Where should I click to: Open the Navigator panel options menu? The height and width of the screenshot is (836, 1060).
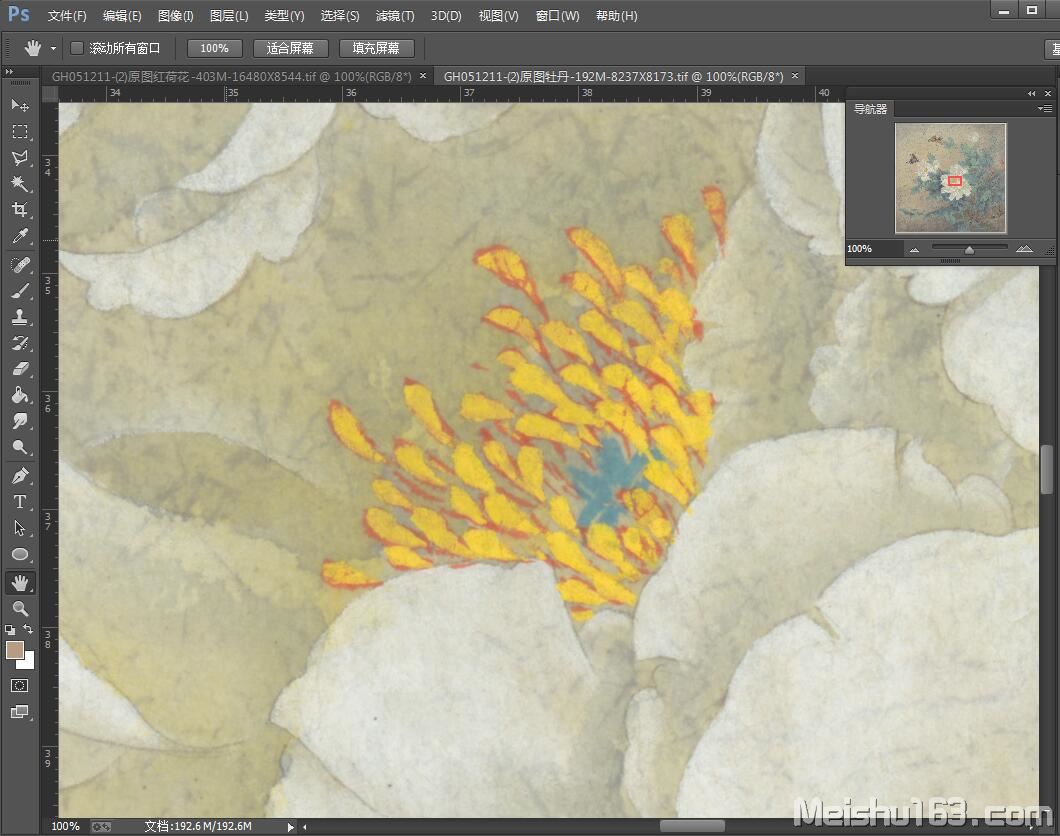(x=1044, y=108)
